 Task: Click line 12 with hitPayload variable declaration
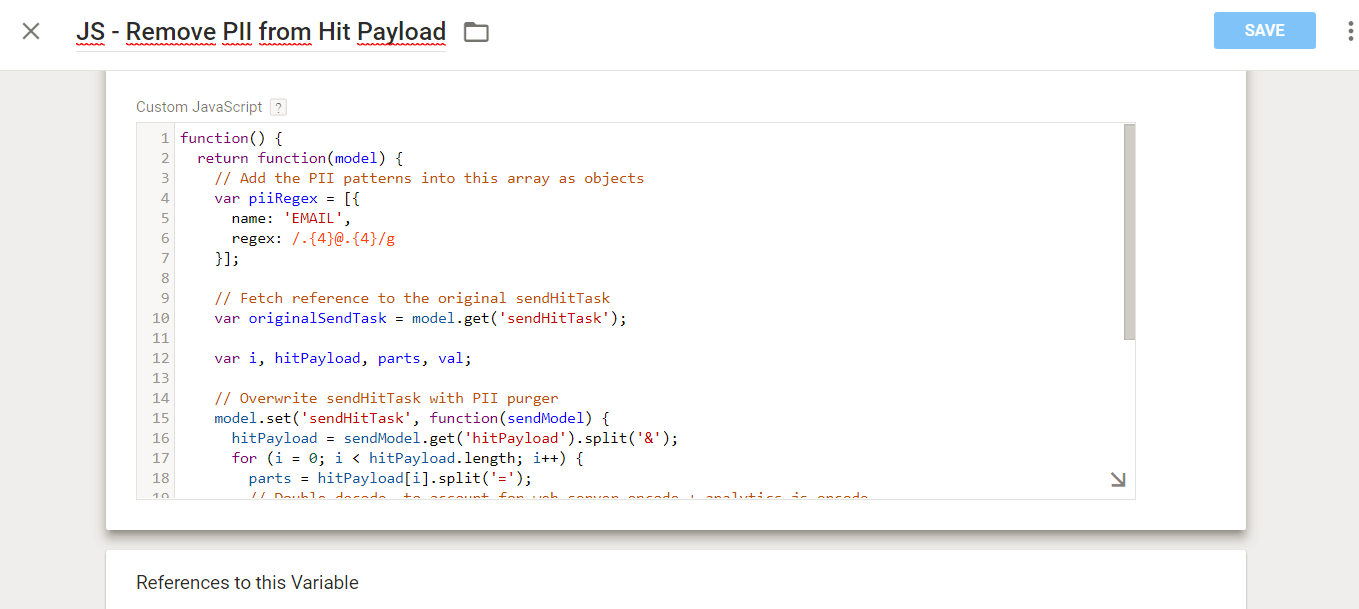point(342,358)
